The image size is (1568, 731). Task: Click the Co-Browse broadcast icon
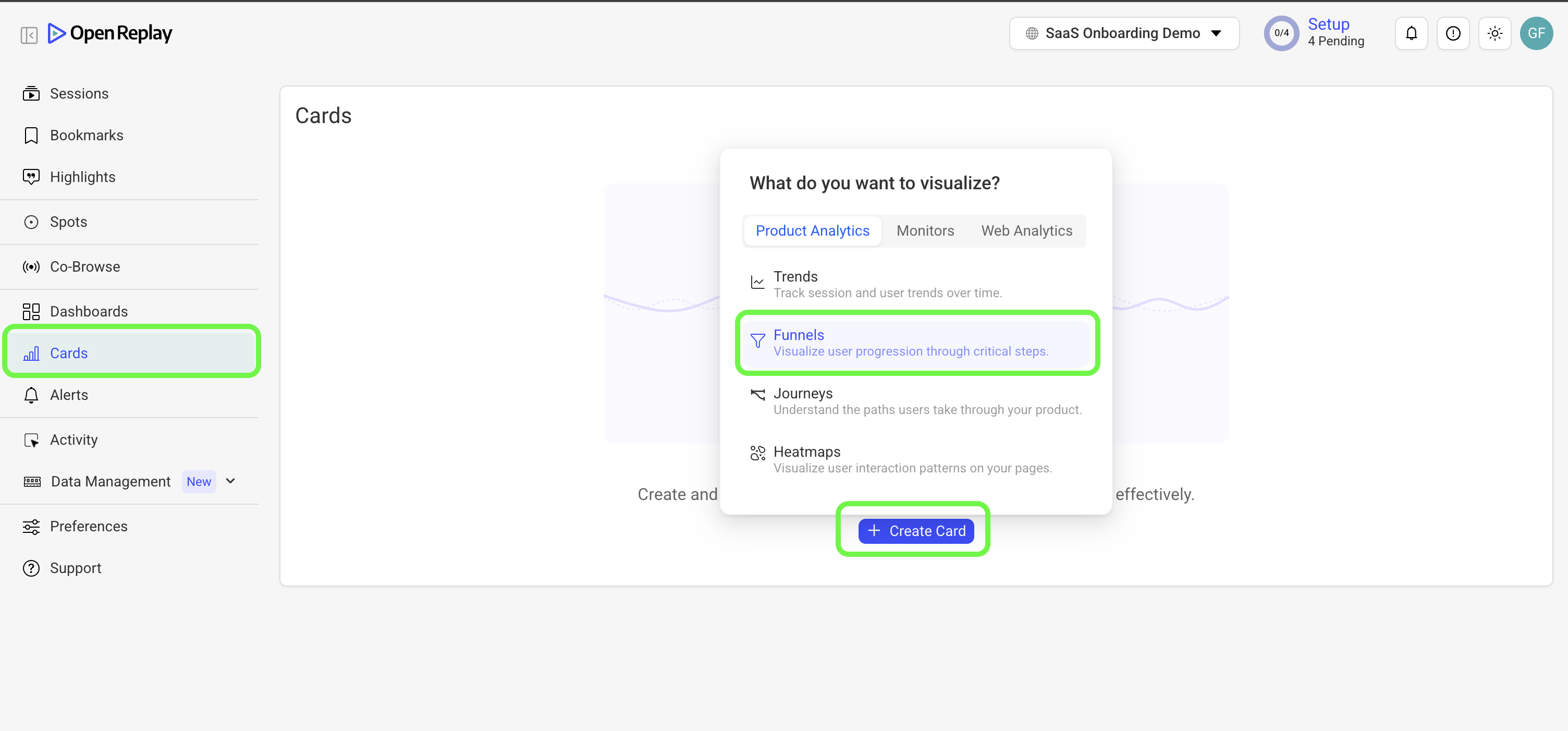[x=31, y=266]
